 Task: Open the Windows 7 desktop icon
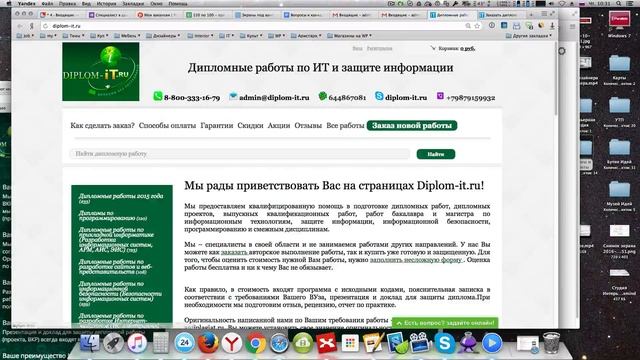coord(619,25)
